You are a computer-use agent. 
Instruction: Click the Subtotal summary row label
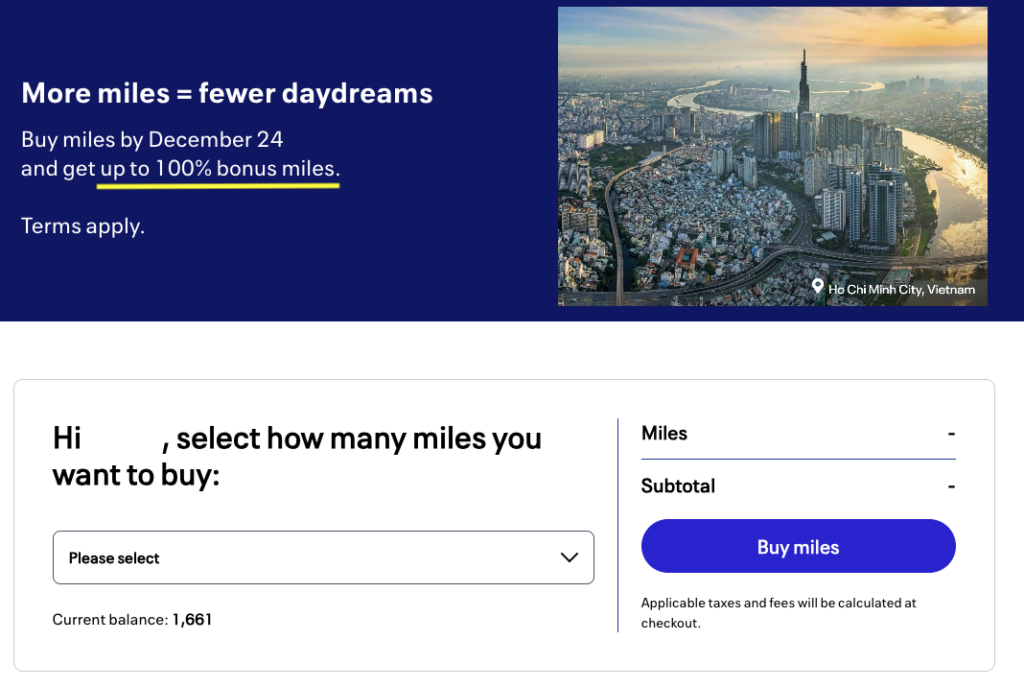pyautogui.click(x=678, y=486)
